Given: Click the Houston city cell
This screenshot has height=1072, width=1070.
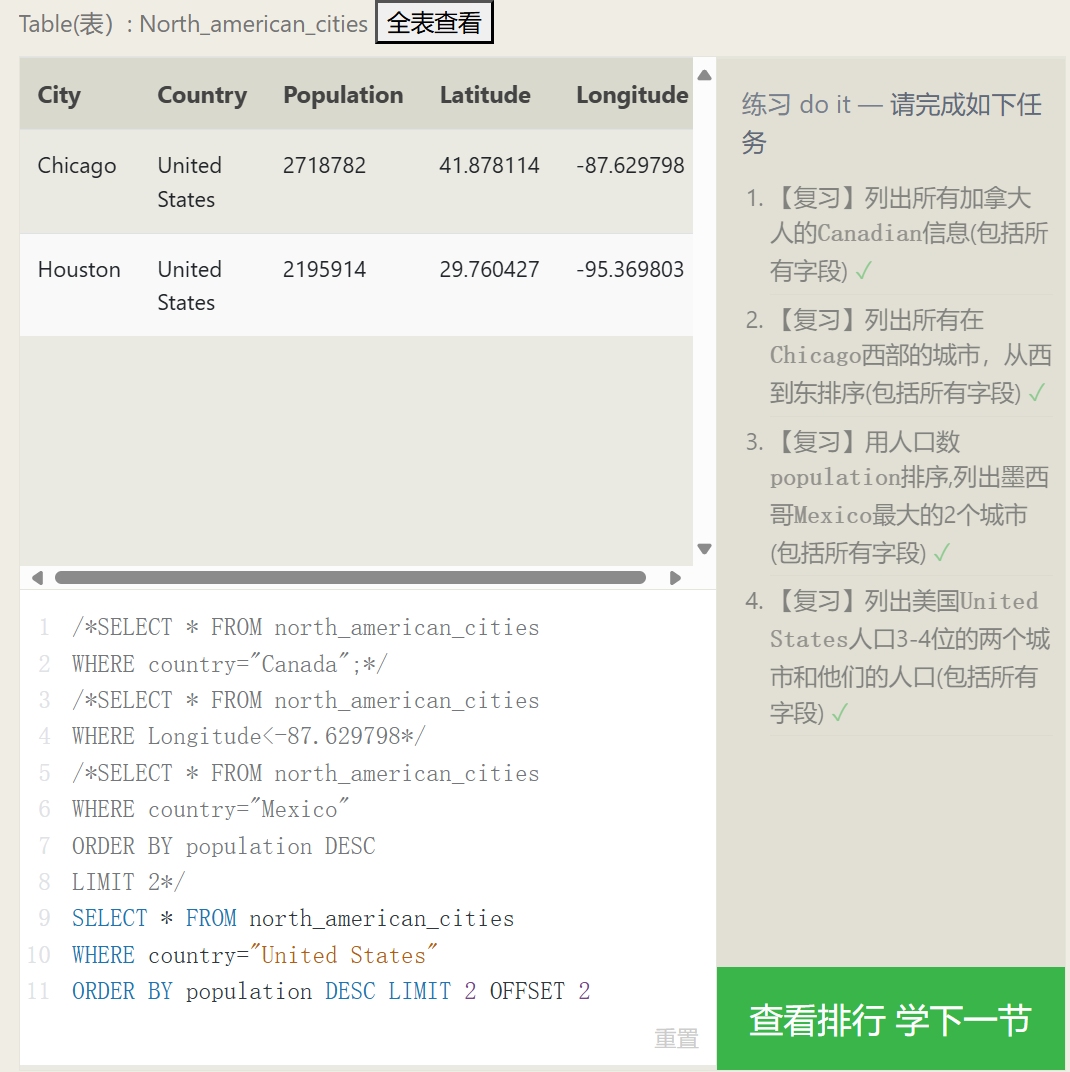Looking at the screenshot, I should pos(79,270).
